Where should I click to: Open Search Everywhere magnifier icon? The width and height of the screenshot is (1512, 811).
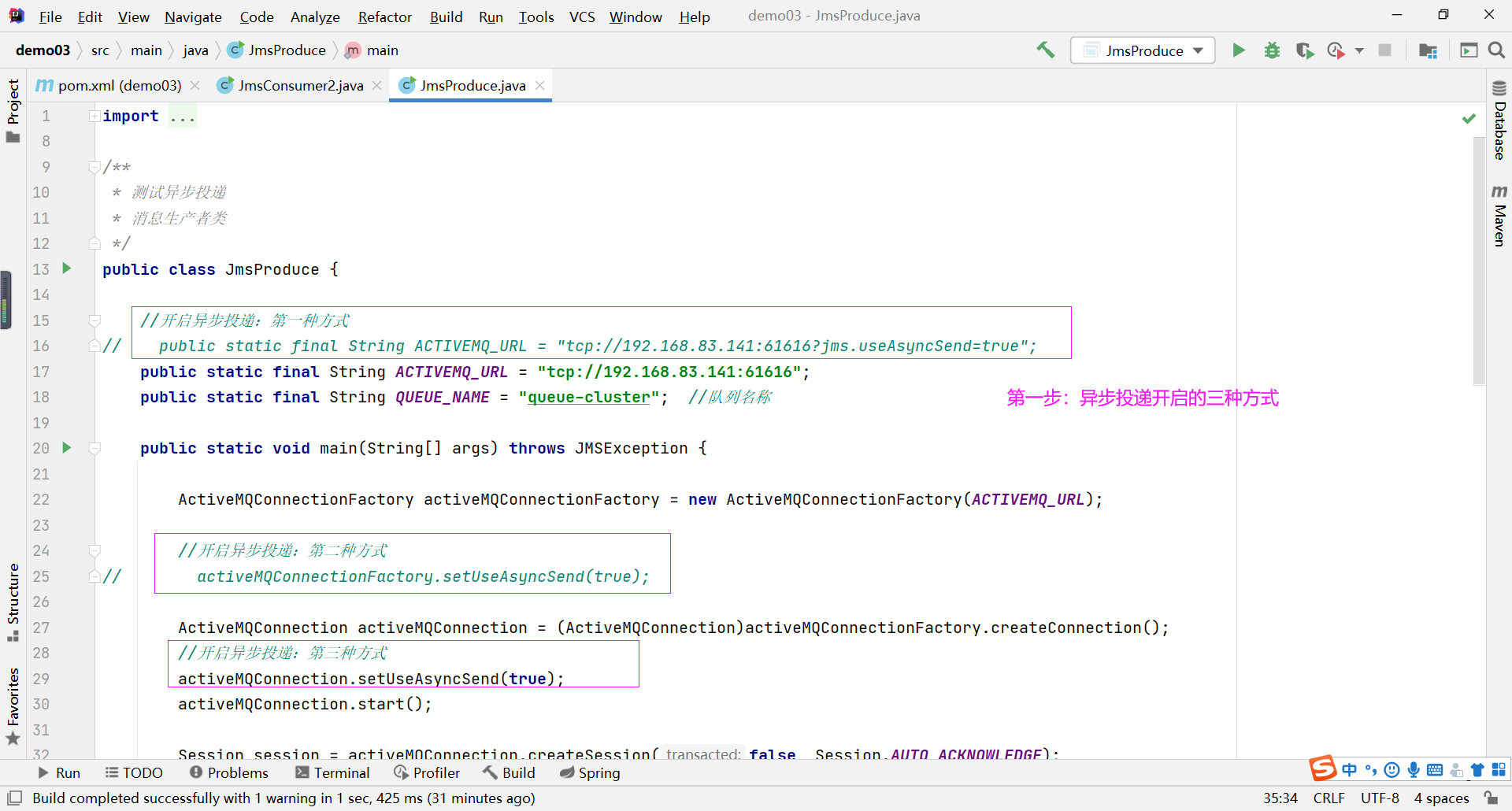[1496, 50]
